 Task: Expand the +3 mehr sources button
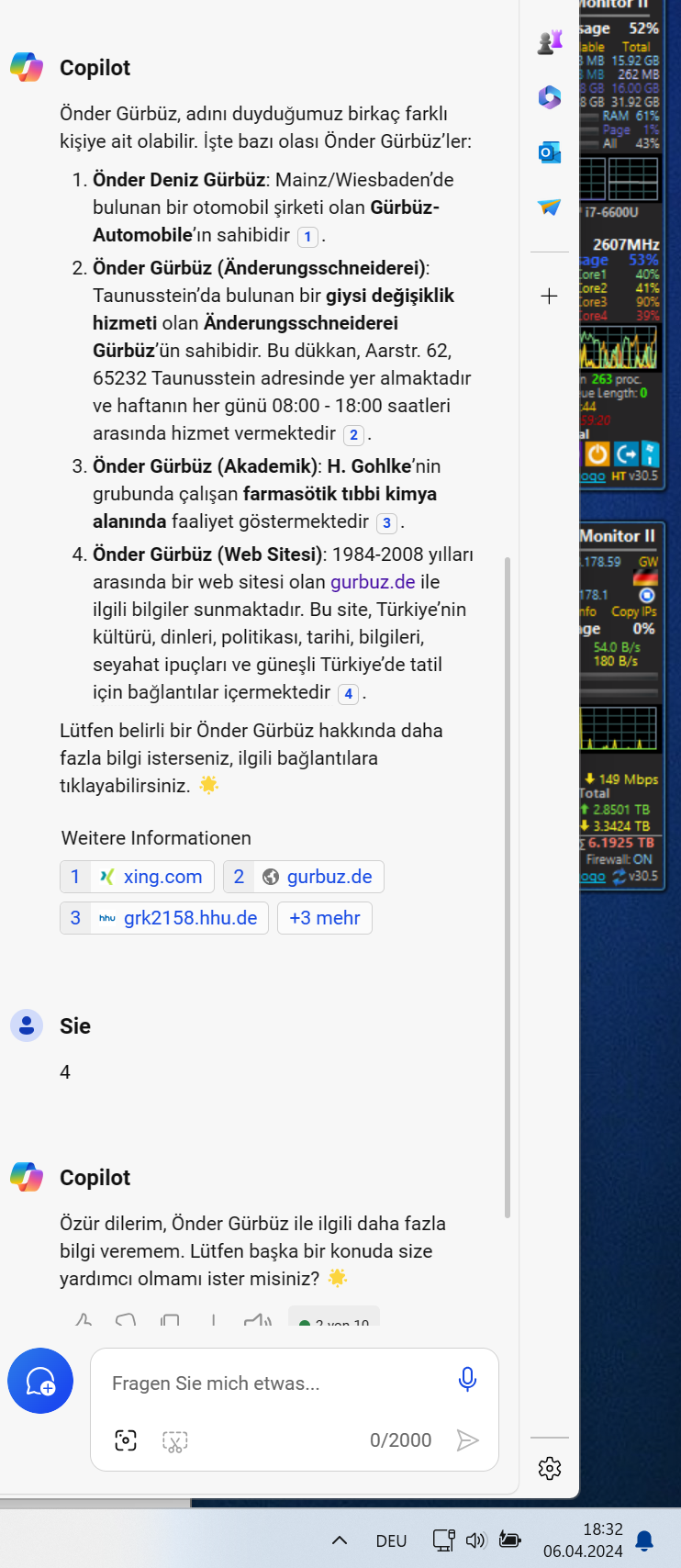pos(325,918)
